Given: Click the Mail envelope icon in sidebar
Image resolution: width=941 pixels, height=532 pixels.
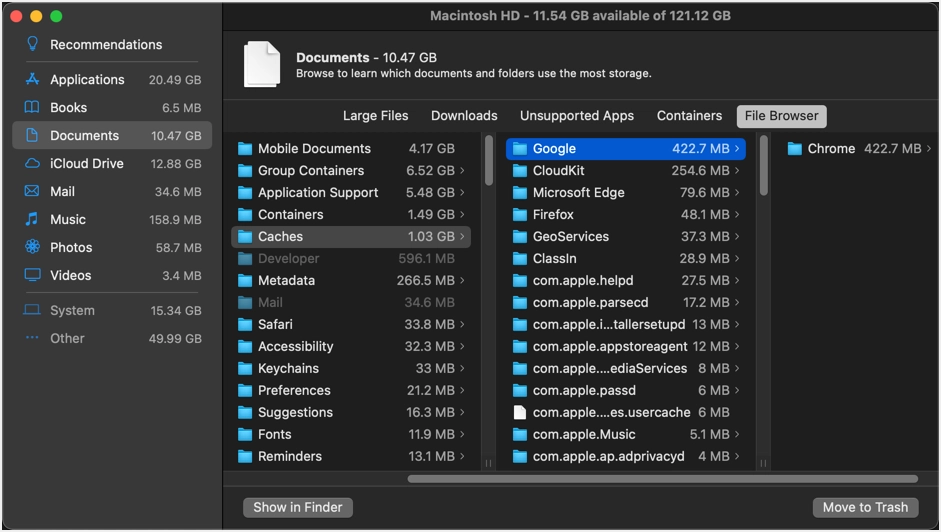Looking at the screenshot, I should [32, 191].
